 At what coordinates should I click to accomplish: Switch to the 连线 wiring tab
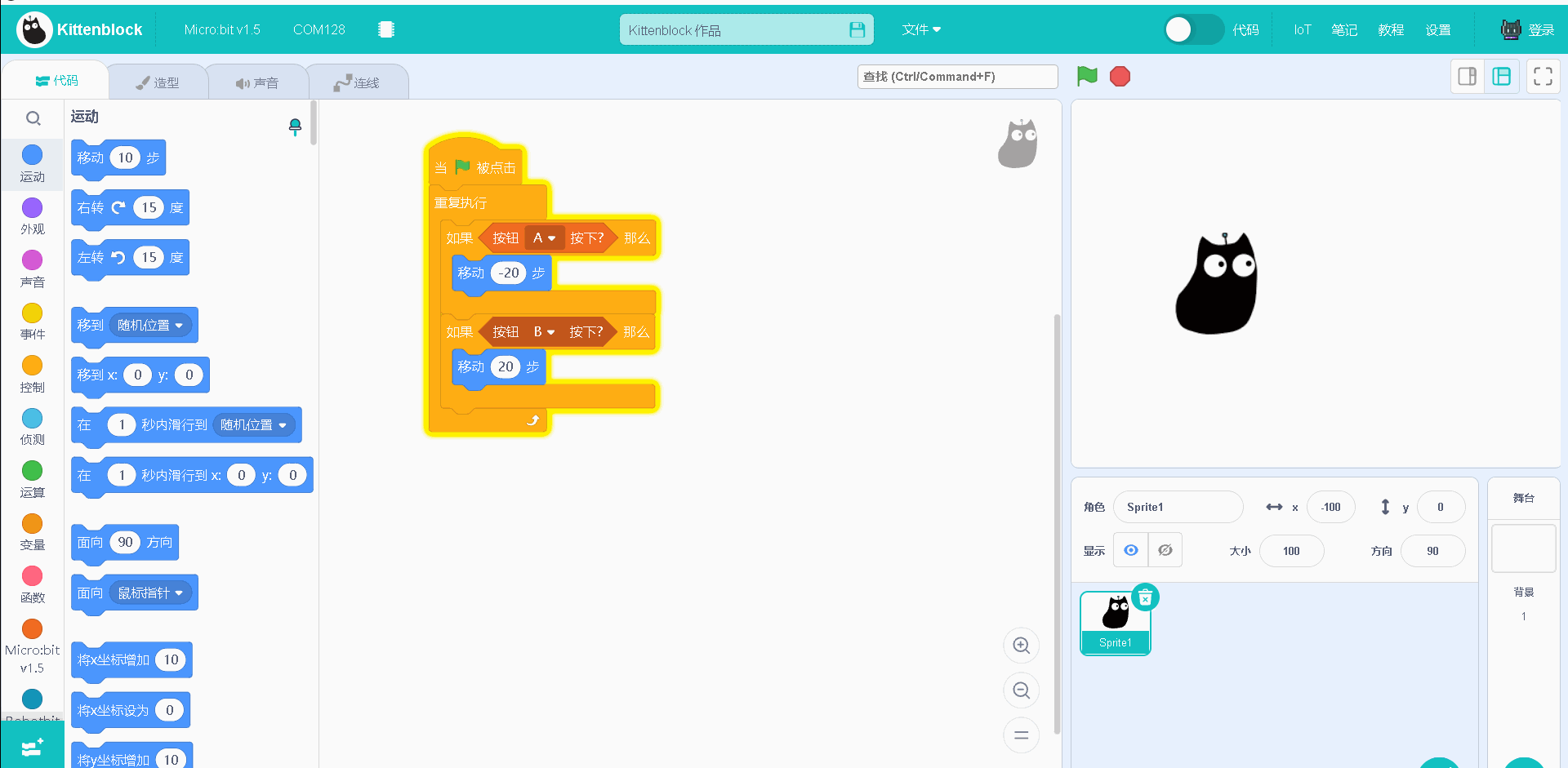[x=357, y=82]
